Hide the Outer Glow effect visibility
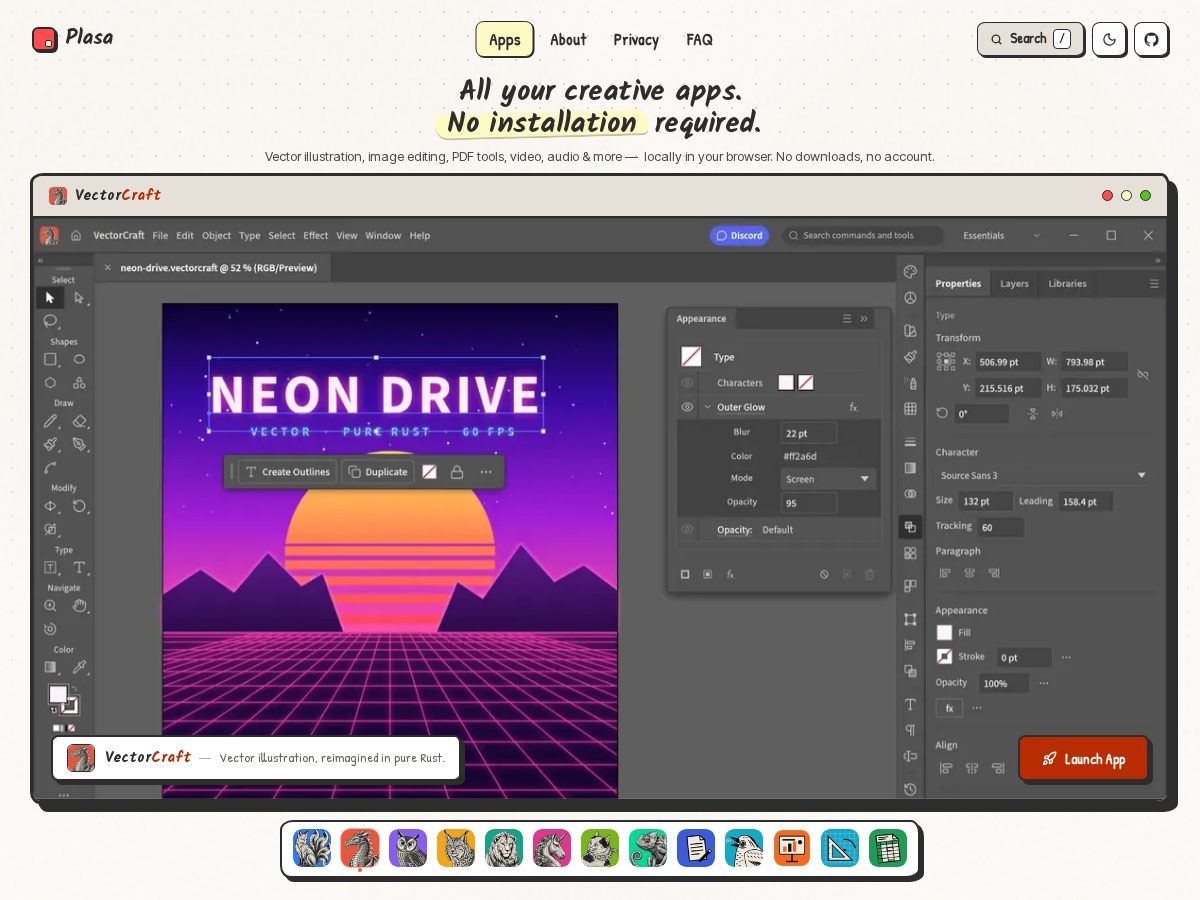 coord(687,407)
